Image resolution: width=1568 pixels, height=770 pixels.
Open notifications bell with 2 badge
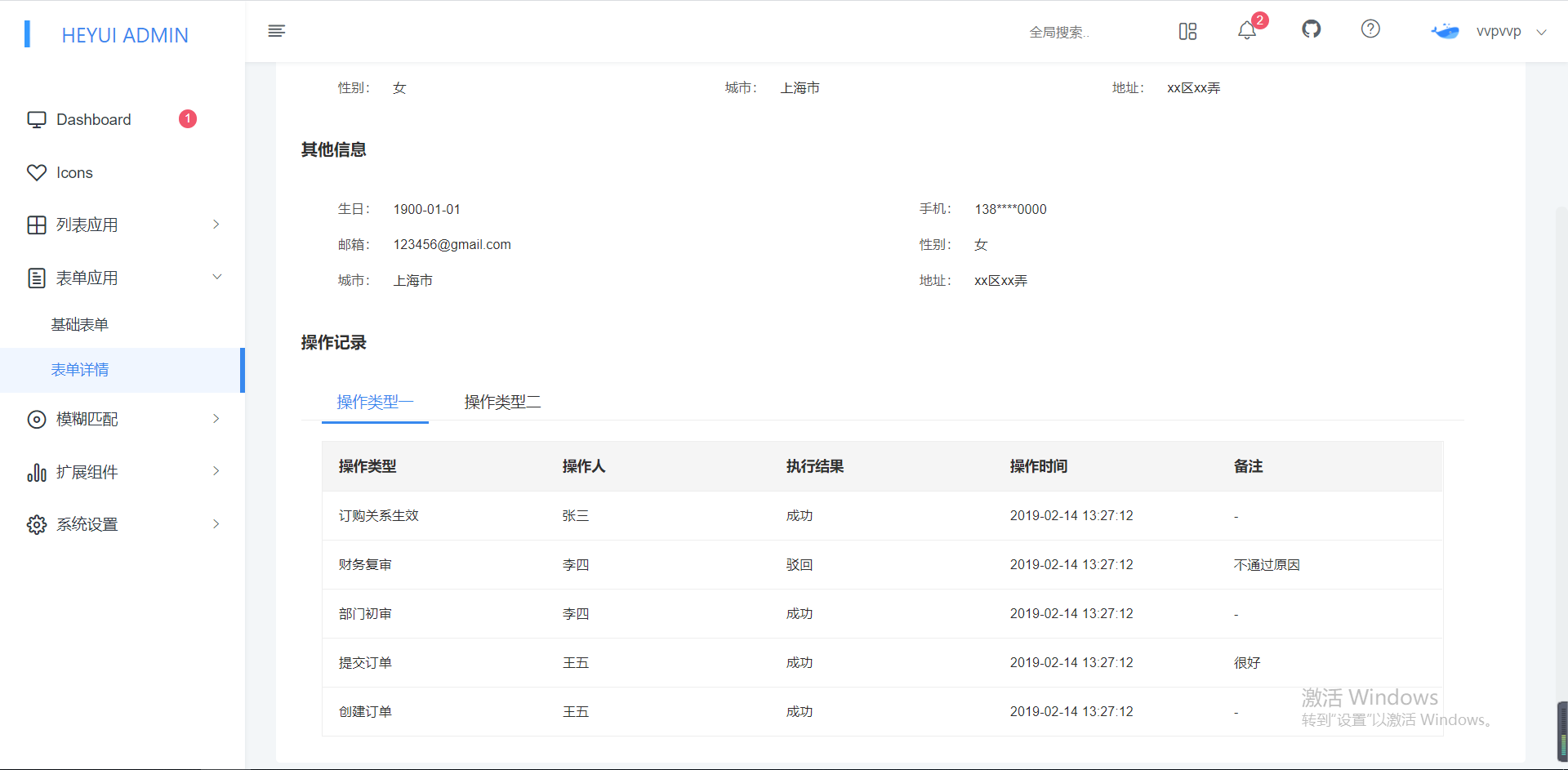pos(1247,30)
